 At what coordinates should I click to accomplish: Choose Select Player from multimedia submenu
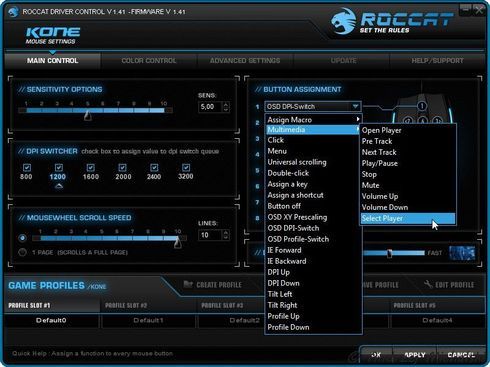(408, 218)
